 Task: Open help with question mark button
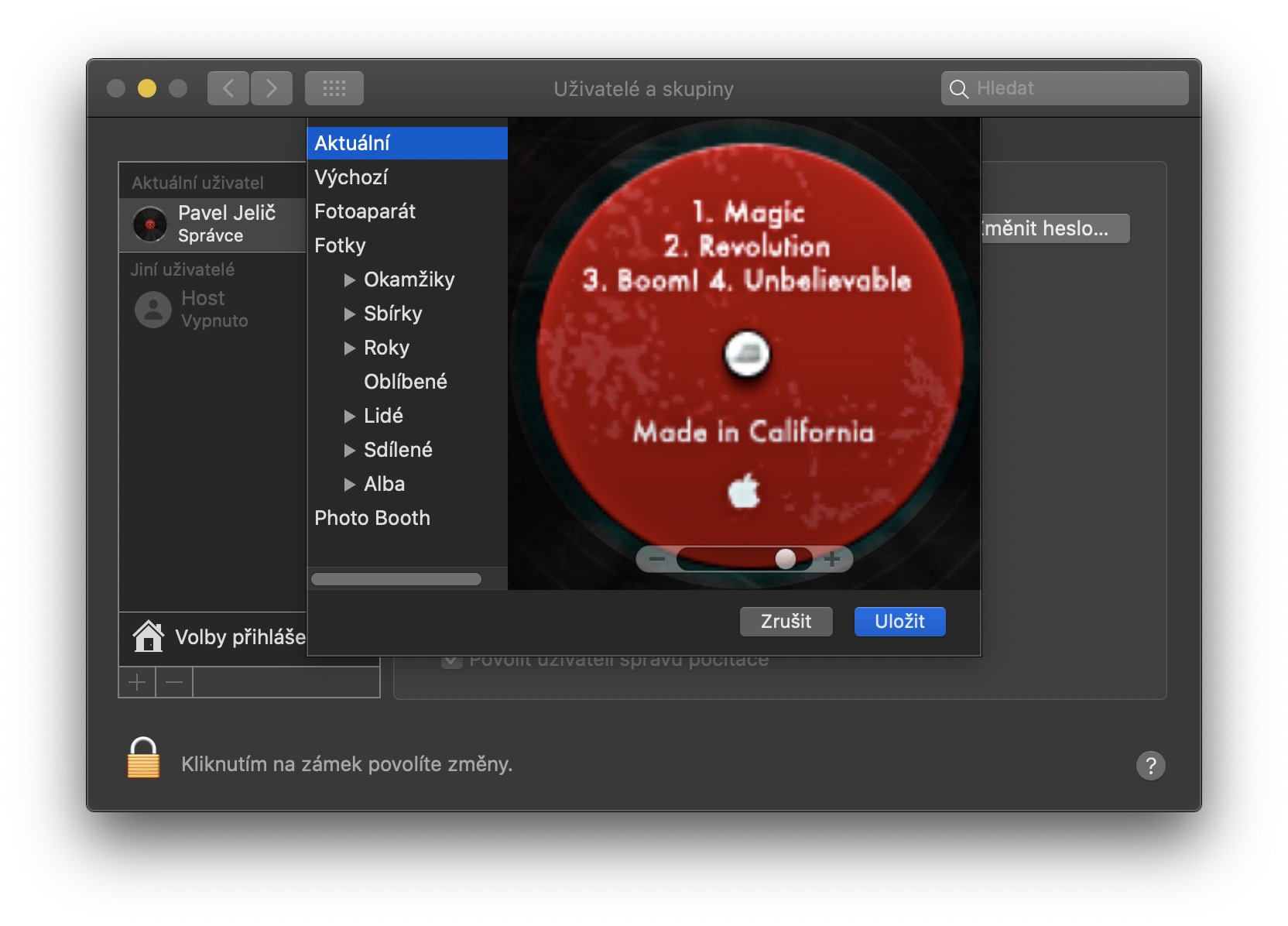click(1150, 765)
